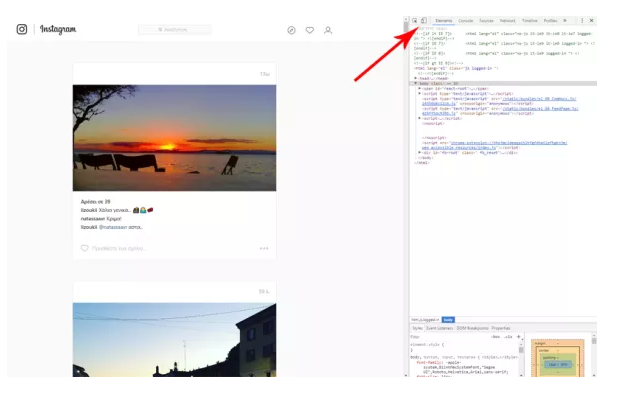Open the Event Listeners sidebar tab
The height and width of the screenshot is (394, 622).
(x=439, y=328)
